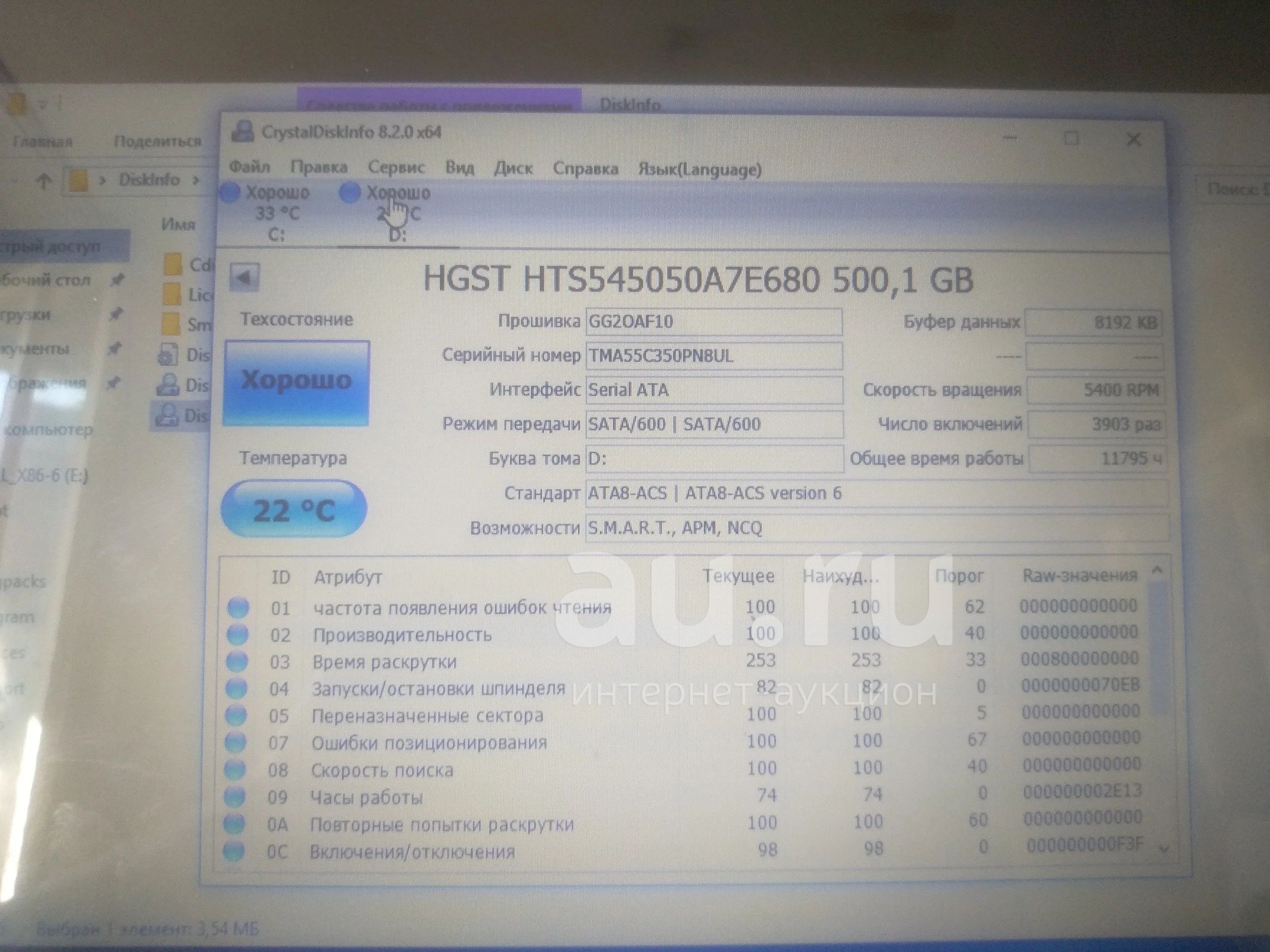Click the Raw-значения column header
Viewport: 1270px width, 952px height.
click(x=1079, y=576)
